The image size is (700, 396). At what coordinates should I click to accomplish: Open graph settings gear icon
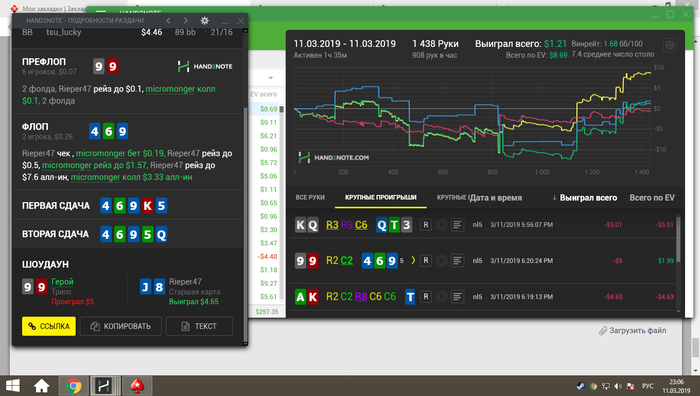tap(669, 45)
